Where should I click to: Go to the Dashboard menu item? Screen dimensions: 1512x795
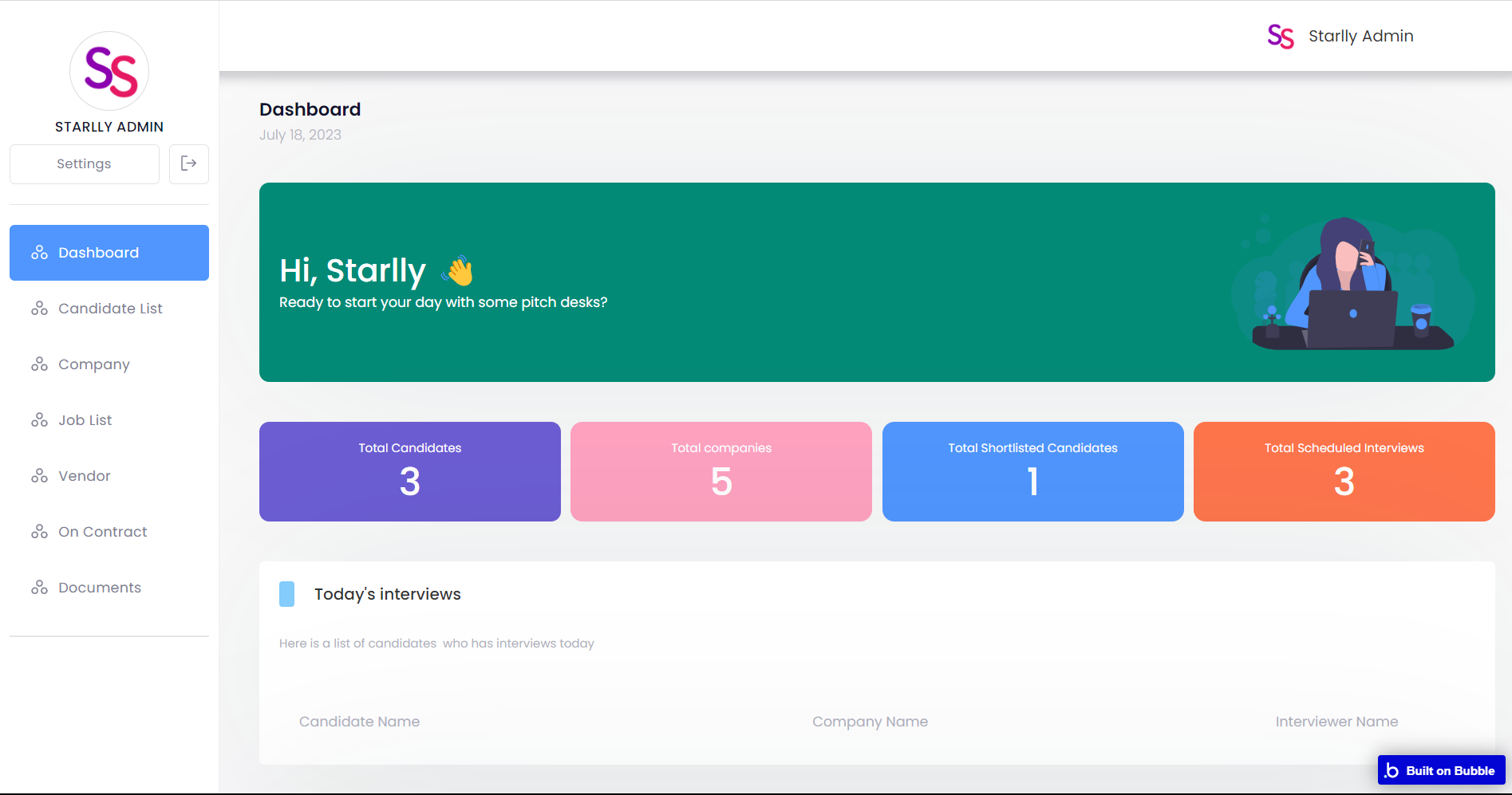109,253
